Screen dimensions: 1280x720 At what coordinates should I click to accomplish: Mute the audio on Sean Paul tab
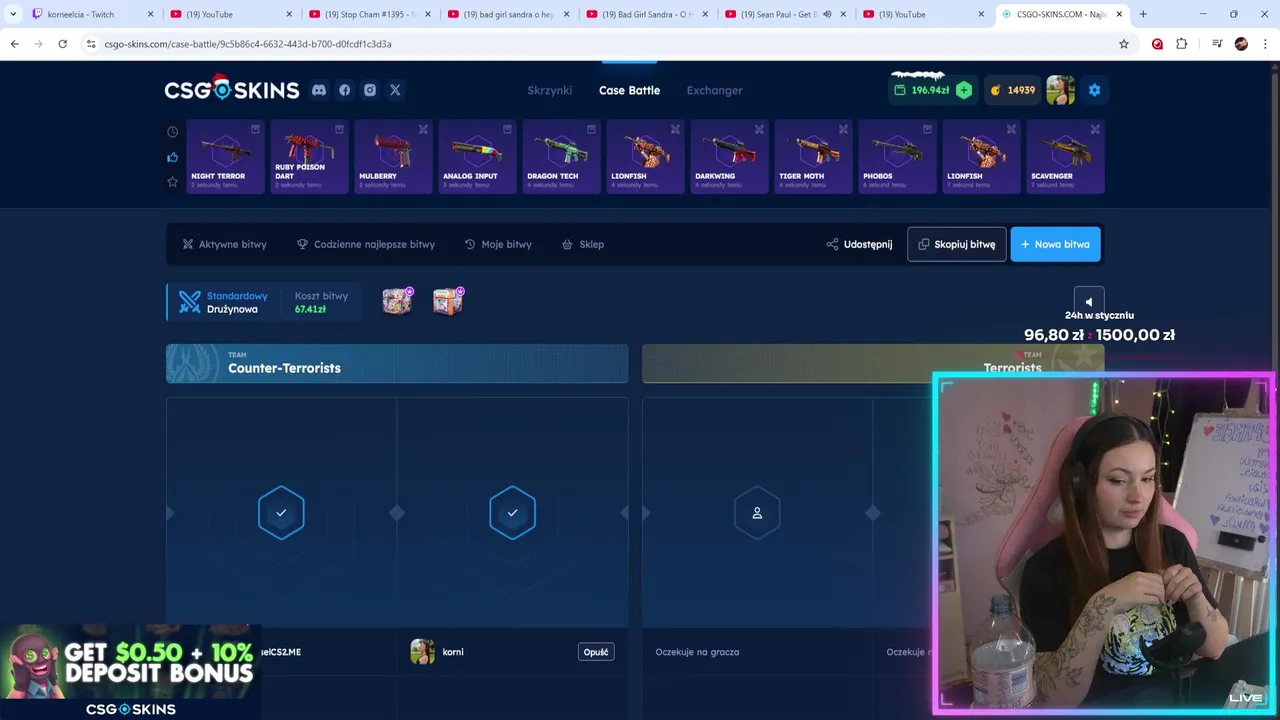click(x=826, y=14)
